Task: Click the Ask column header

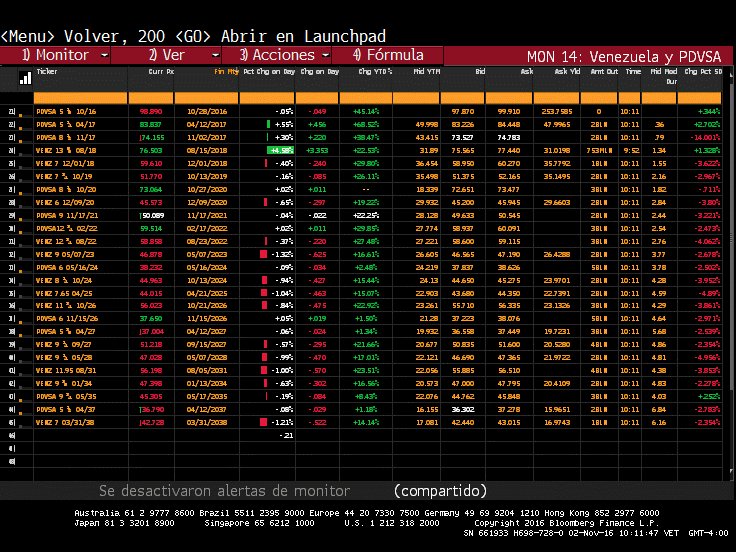Action: coord(527,71)
